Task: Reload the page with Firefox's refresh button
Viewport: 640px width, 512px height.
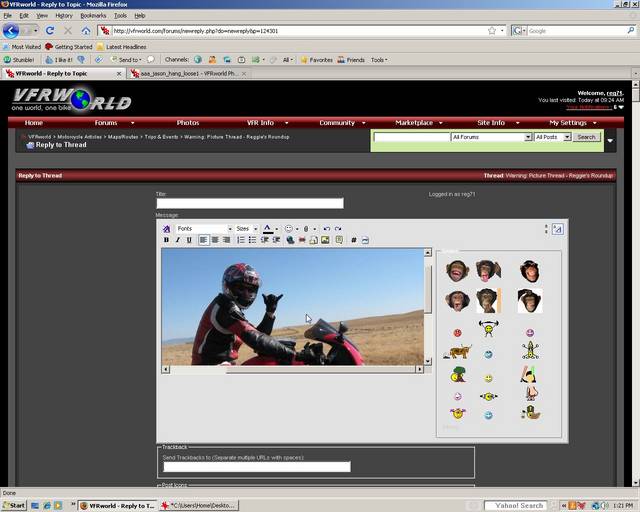Action: tap(49, 31)
